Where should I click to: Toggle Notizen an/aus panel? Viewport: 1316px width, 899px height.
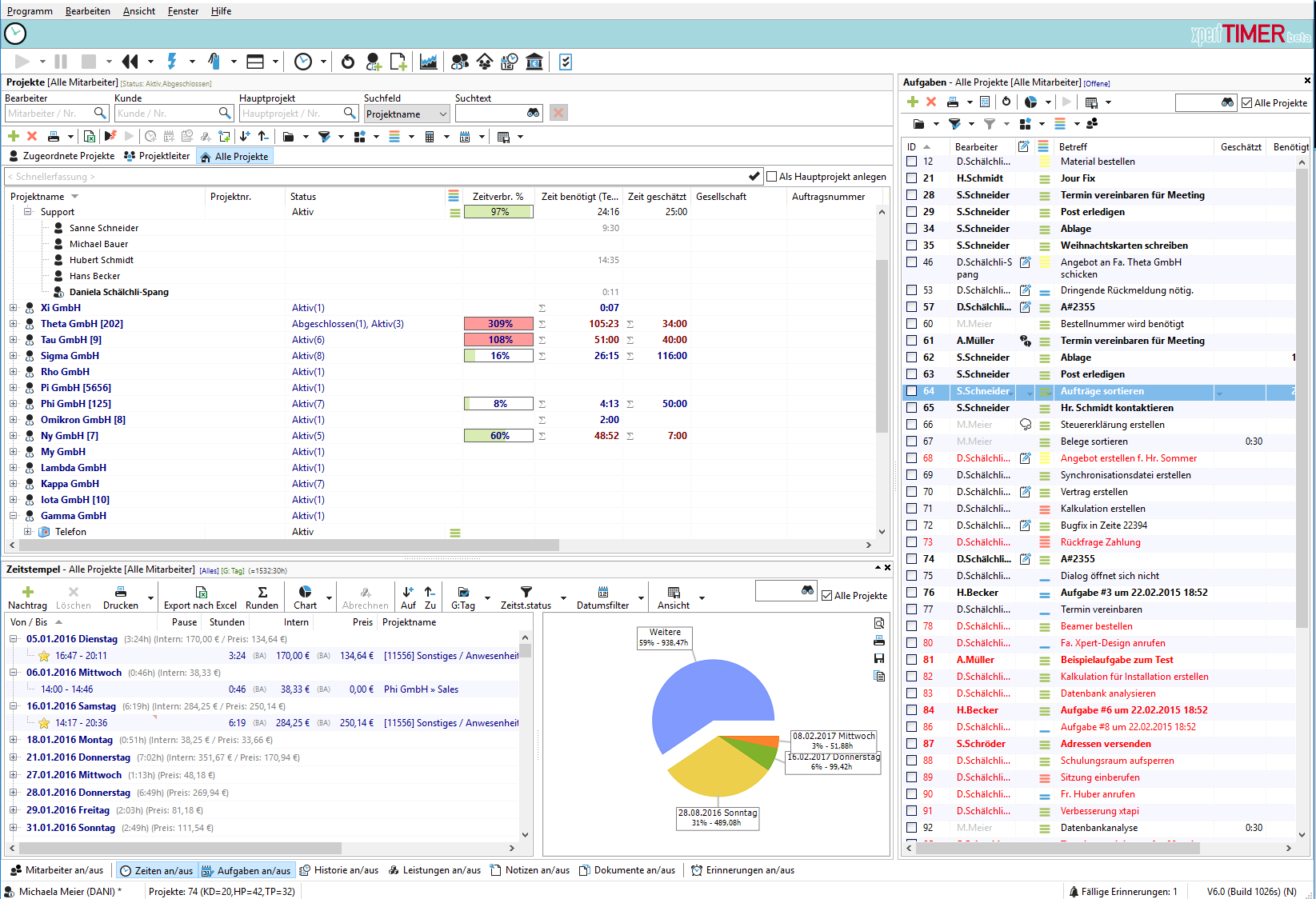point(530,870)
